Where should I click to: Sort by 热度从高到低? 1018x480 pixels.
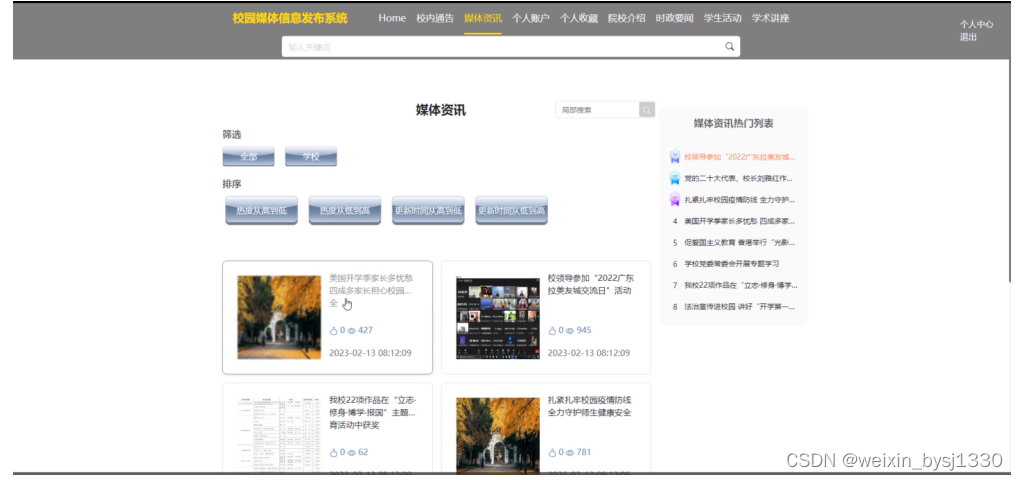262,210
